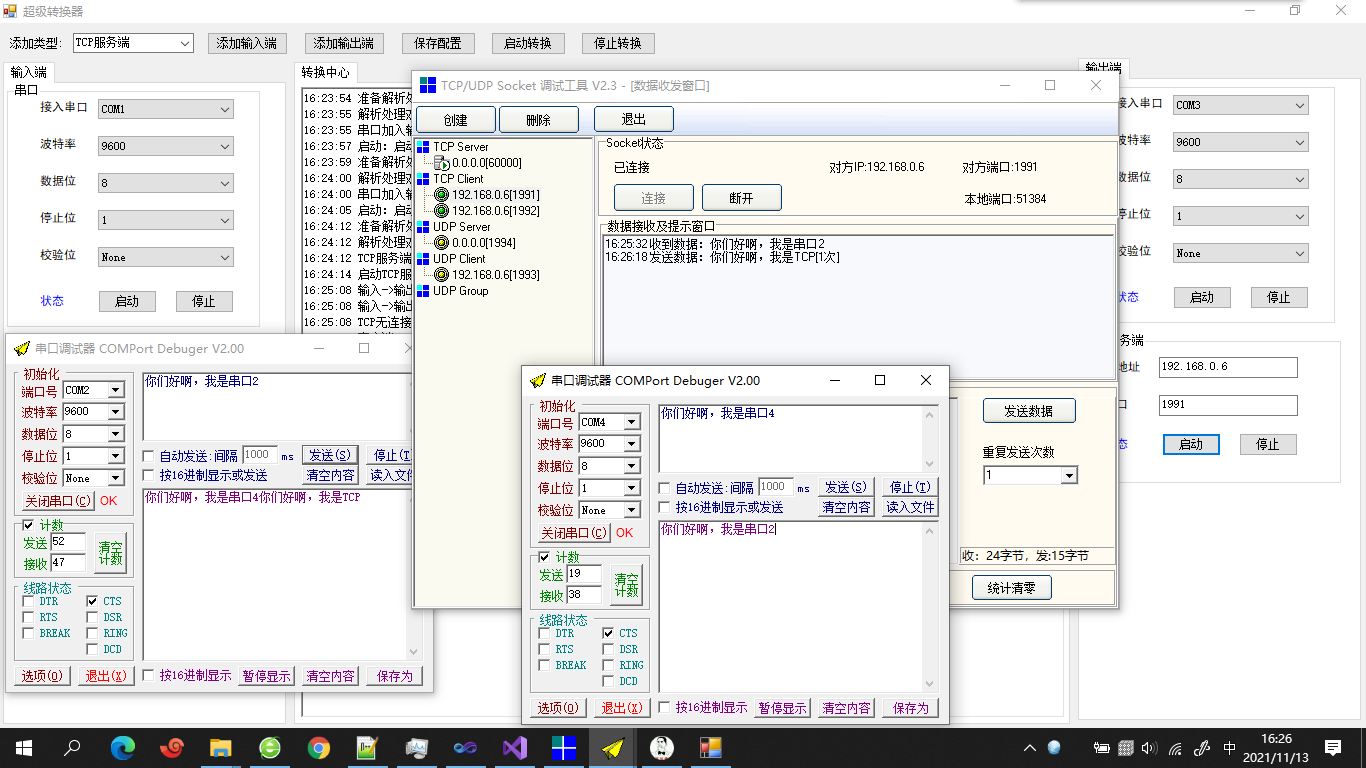1366x768 pixels.
Task: Open File Explorer from taskbar
Action: pos(220,747)
